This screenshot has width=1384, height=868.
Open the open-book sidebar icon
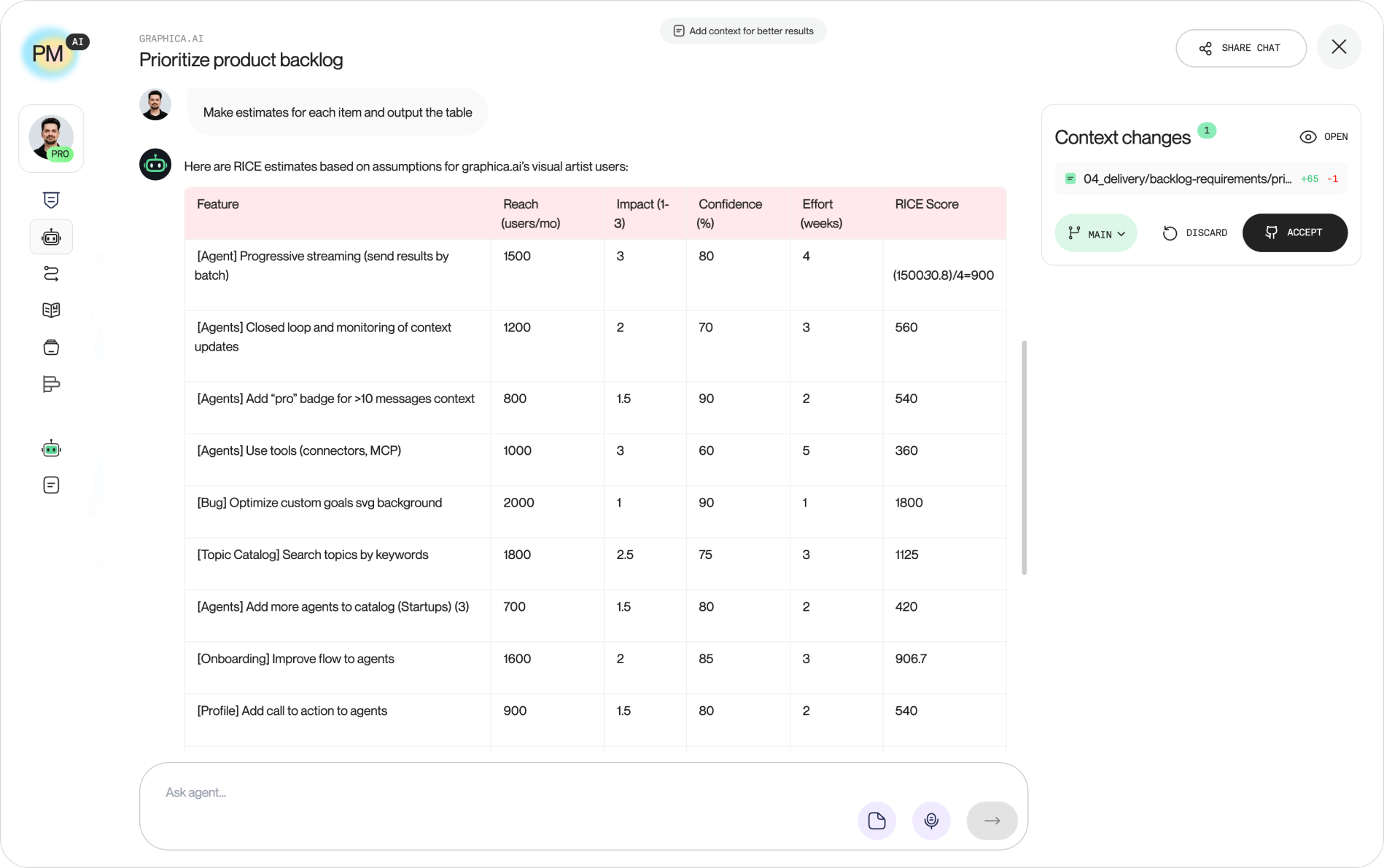click(51, 310)
